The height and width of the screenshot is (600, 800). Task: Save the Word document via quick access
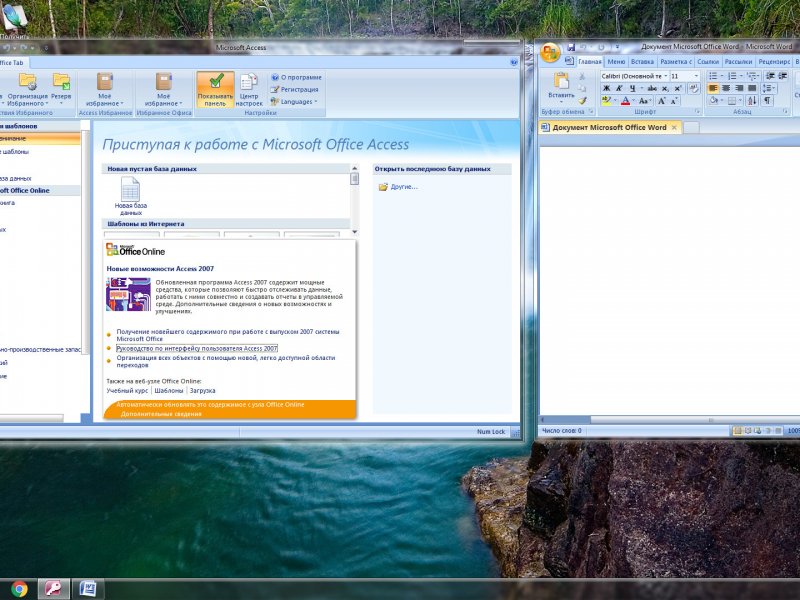pyautogui.click(x=571, y=47)
